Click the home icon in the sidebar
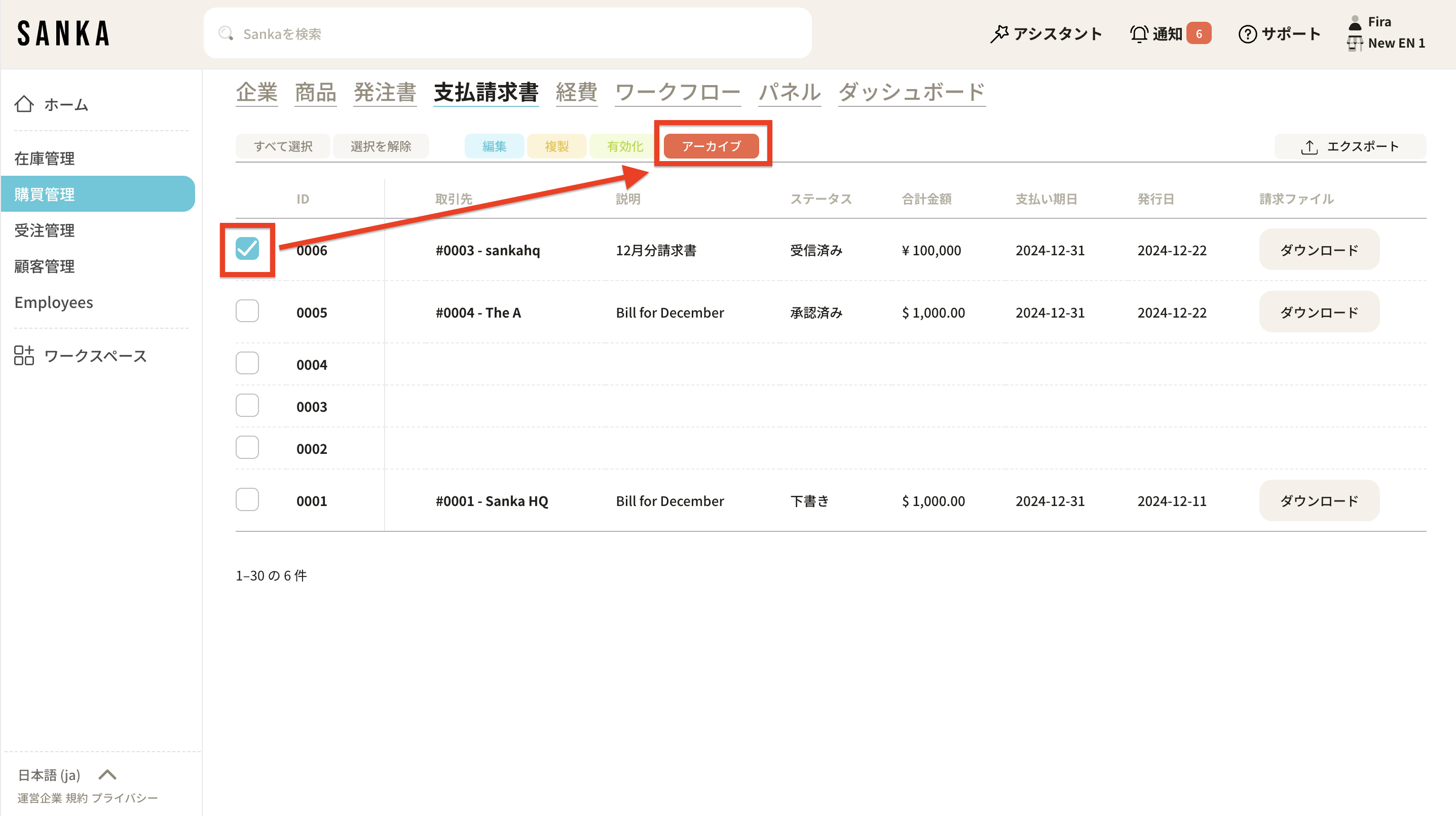The width and height of the screenshot is (1456, 816). pos(24,104)
